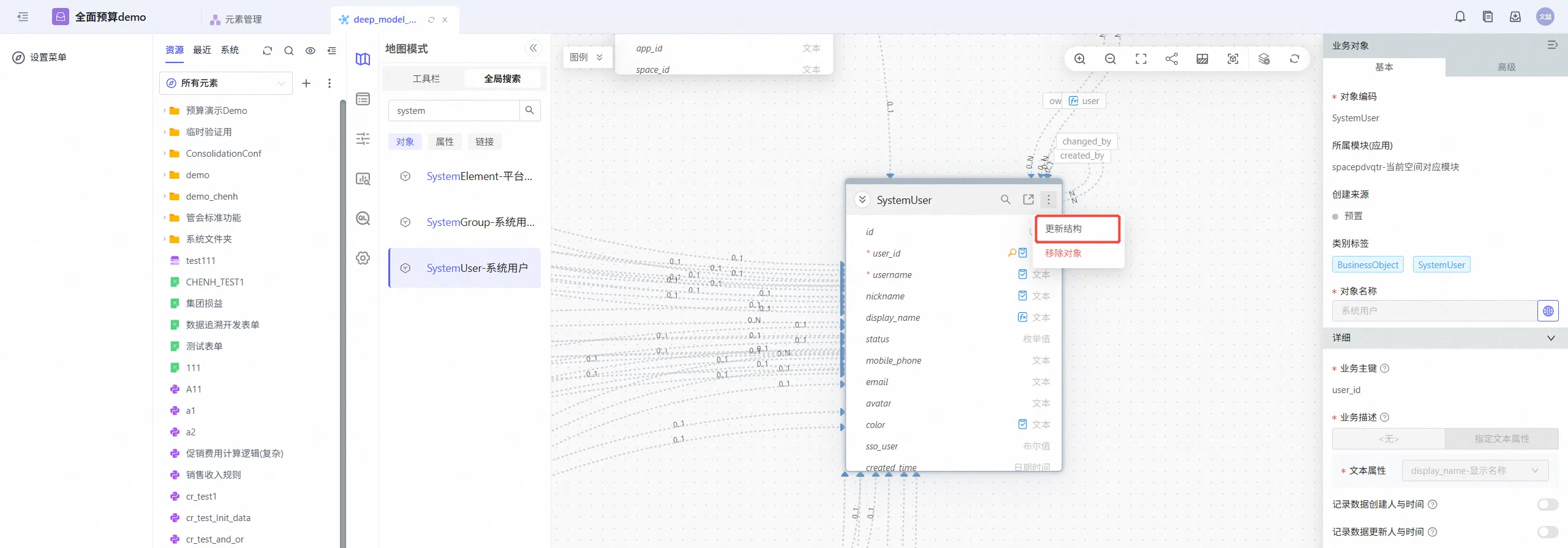
Task: Open the notifications bell
Action: coord(1460,17)
